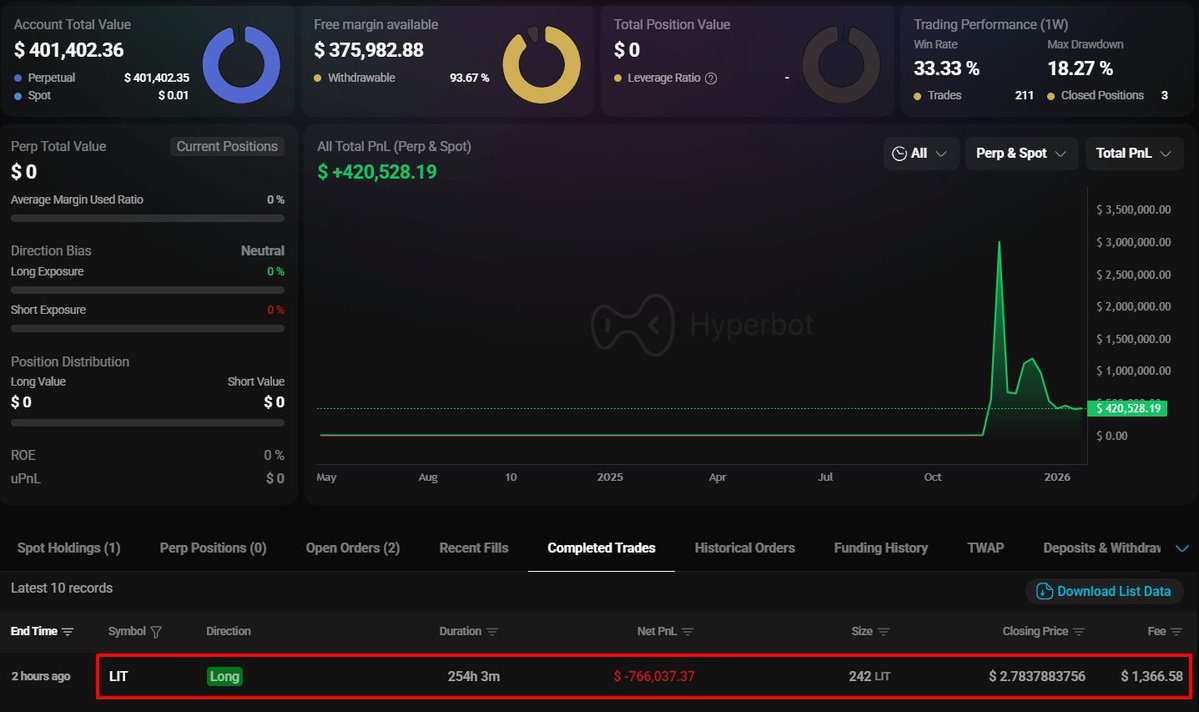The image size is (1199, 712).
Task: Click the $ 375,982.88 free margin value
Action: click(x=369, y=50)
